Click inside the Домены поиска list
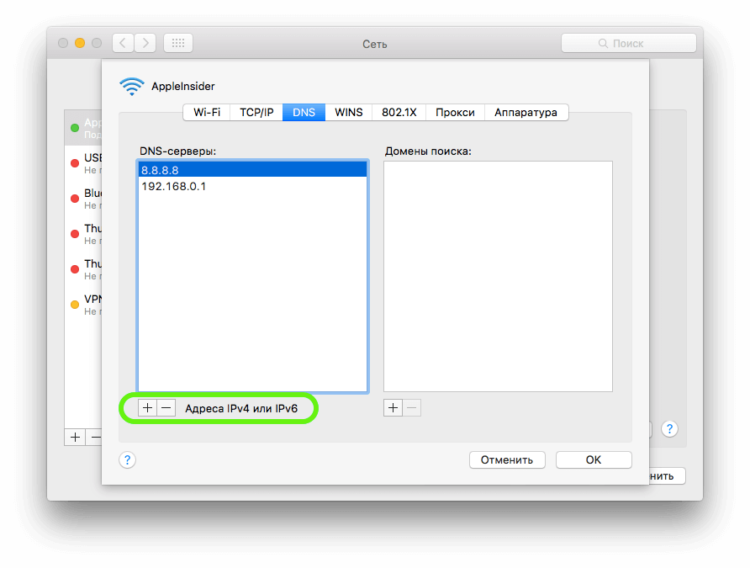750x568 pixels. (498, 276)
